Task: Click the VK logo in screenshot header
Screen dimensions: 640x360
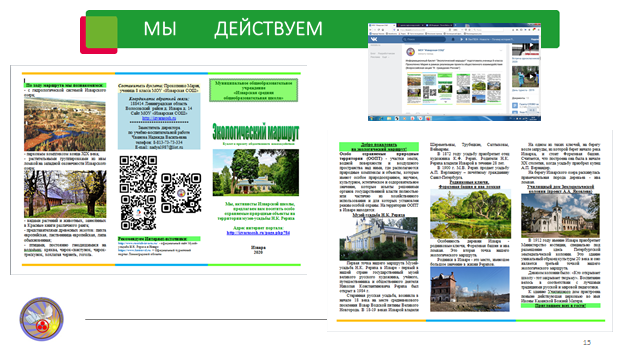Action: tap(374, 39)
